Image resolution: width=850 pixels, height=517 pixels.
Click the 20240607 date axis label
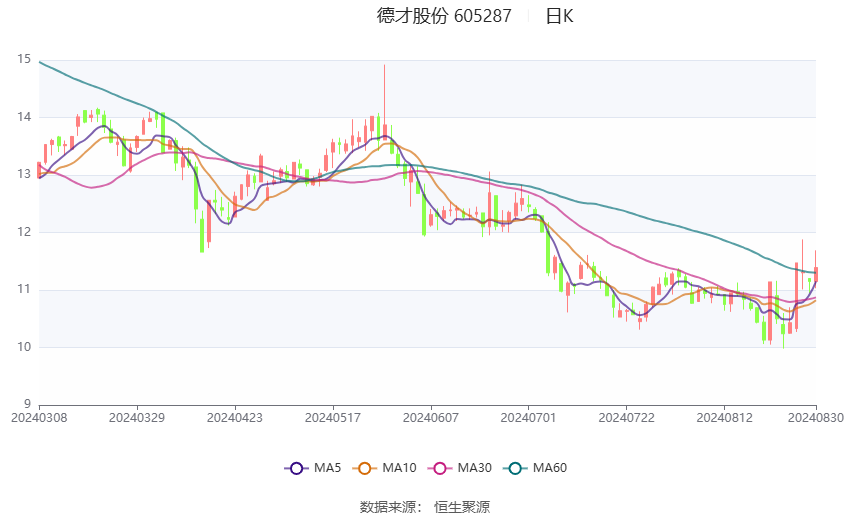[430, 416]
